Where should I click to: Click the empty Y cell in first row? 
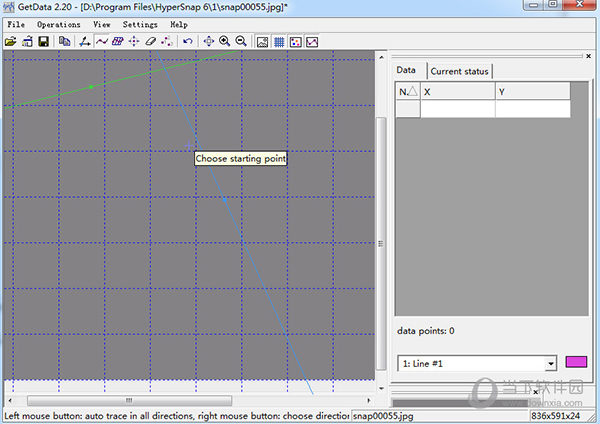(x=533, y=109)
